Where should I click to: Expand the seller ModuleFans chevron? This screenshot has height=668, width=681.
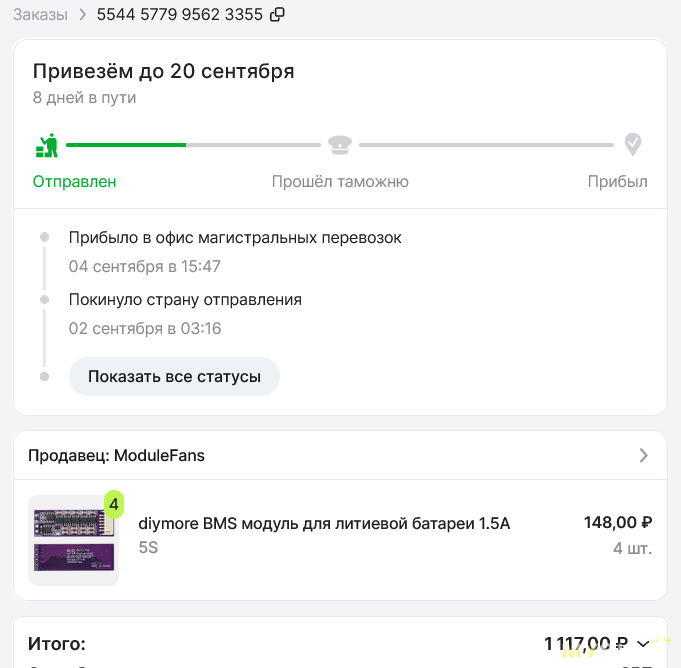coord(644,455)
